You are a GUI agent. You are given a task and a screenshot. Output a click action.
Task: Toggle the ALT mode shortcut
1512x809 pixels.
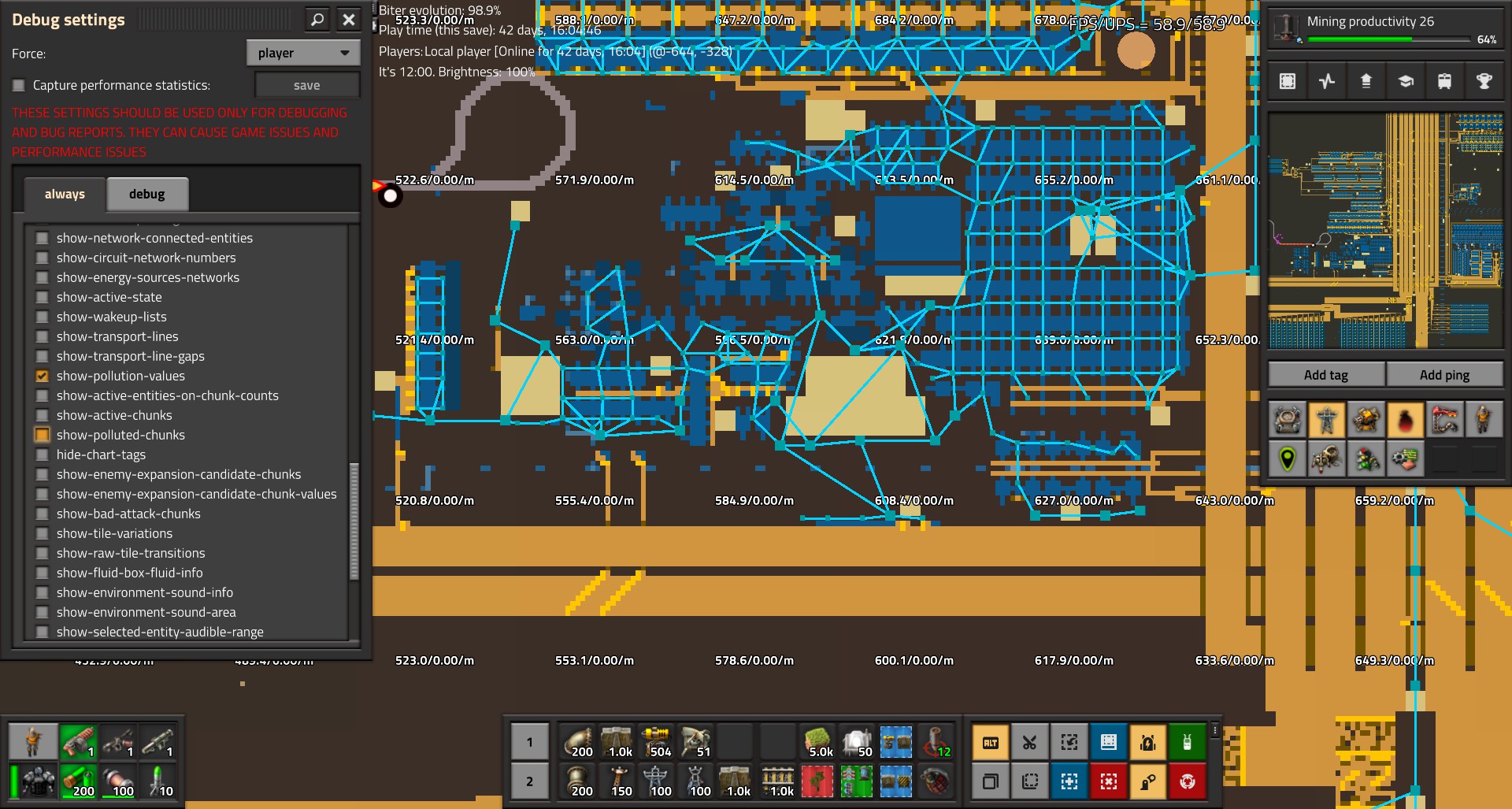991,742
